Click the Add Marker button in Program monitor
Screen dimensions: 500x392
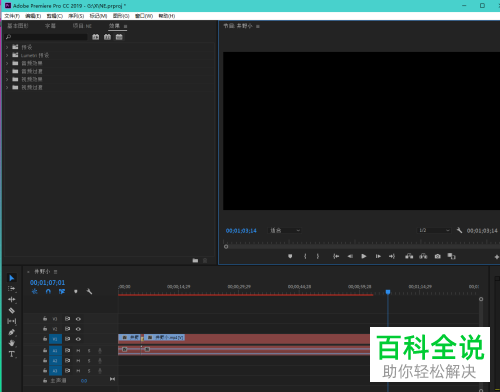[290, 256]
